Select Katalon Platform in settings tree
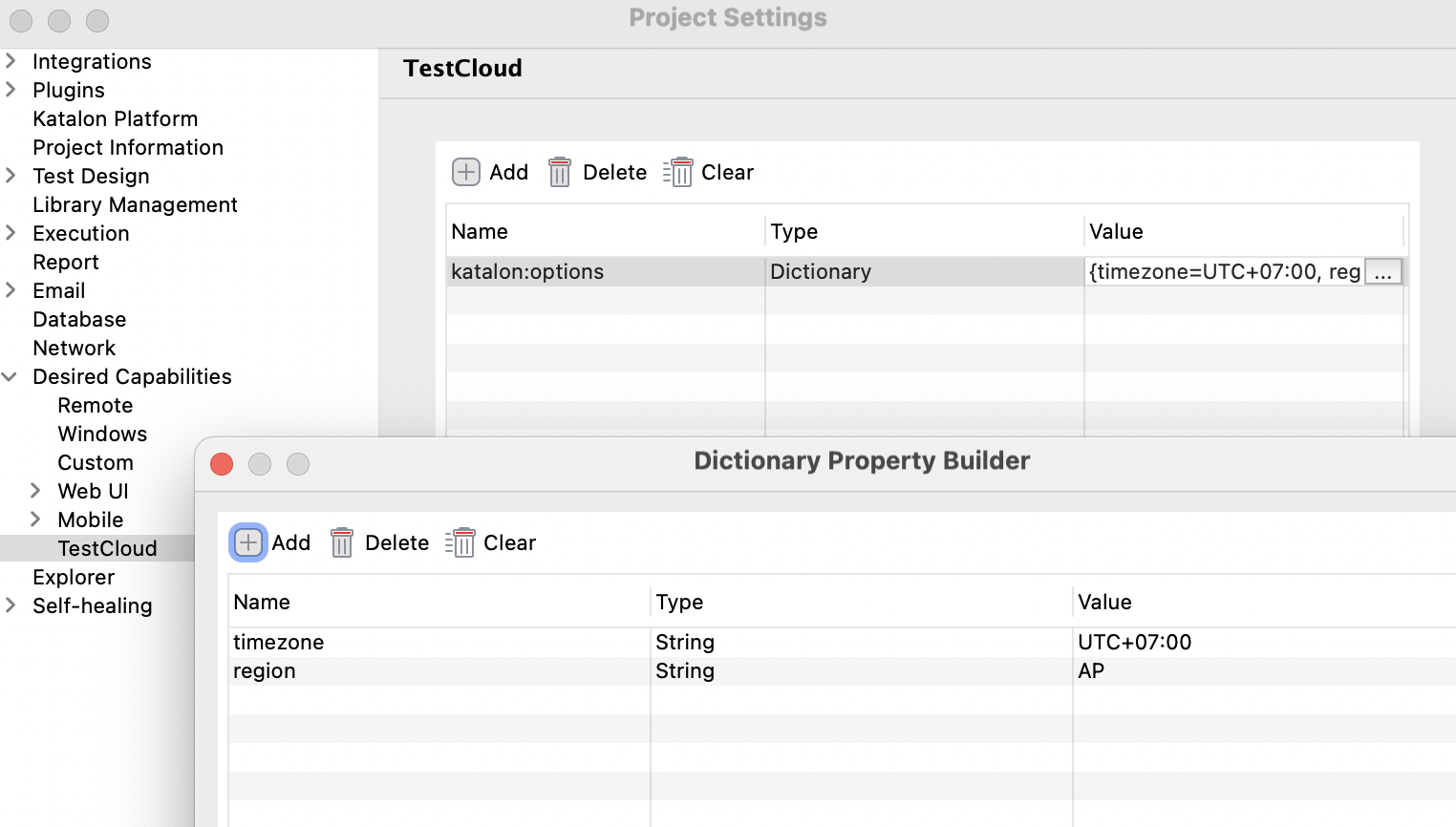This screenshot has width=1456, height=827. pyautogui.click(x=116, y=118)
